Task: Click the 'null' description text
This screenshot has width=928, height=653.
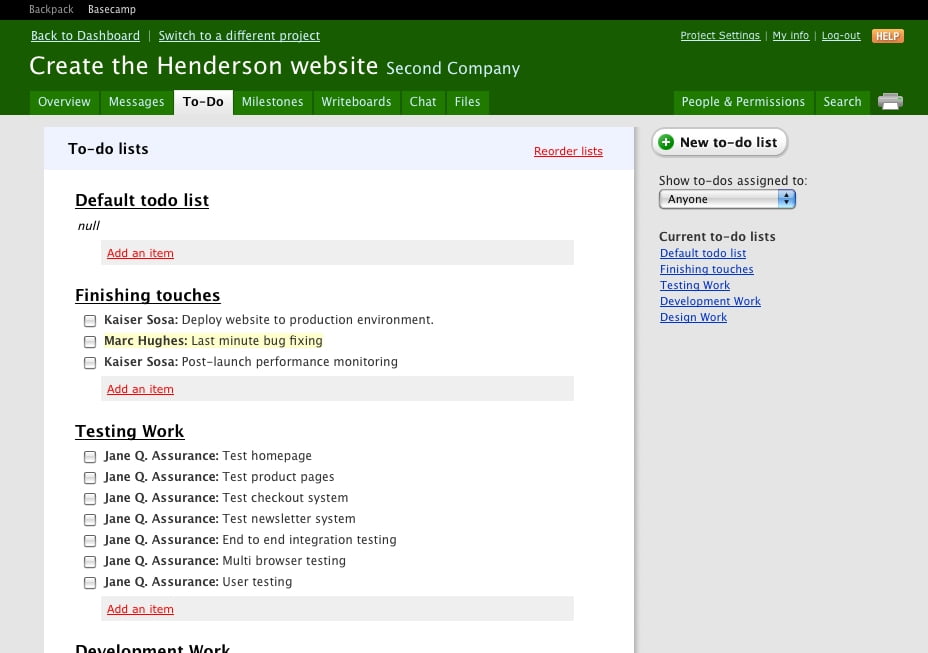Action: [x=89, y=226]
